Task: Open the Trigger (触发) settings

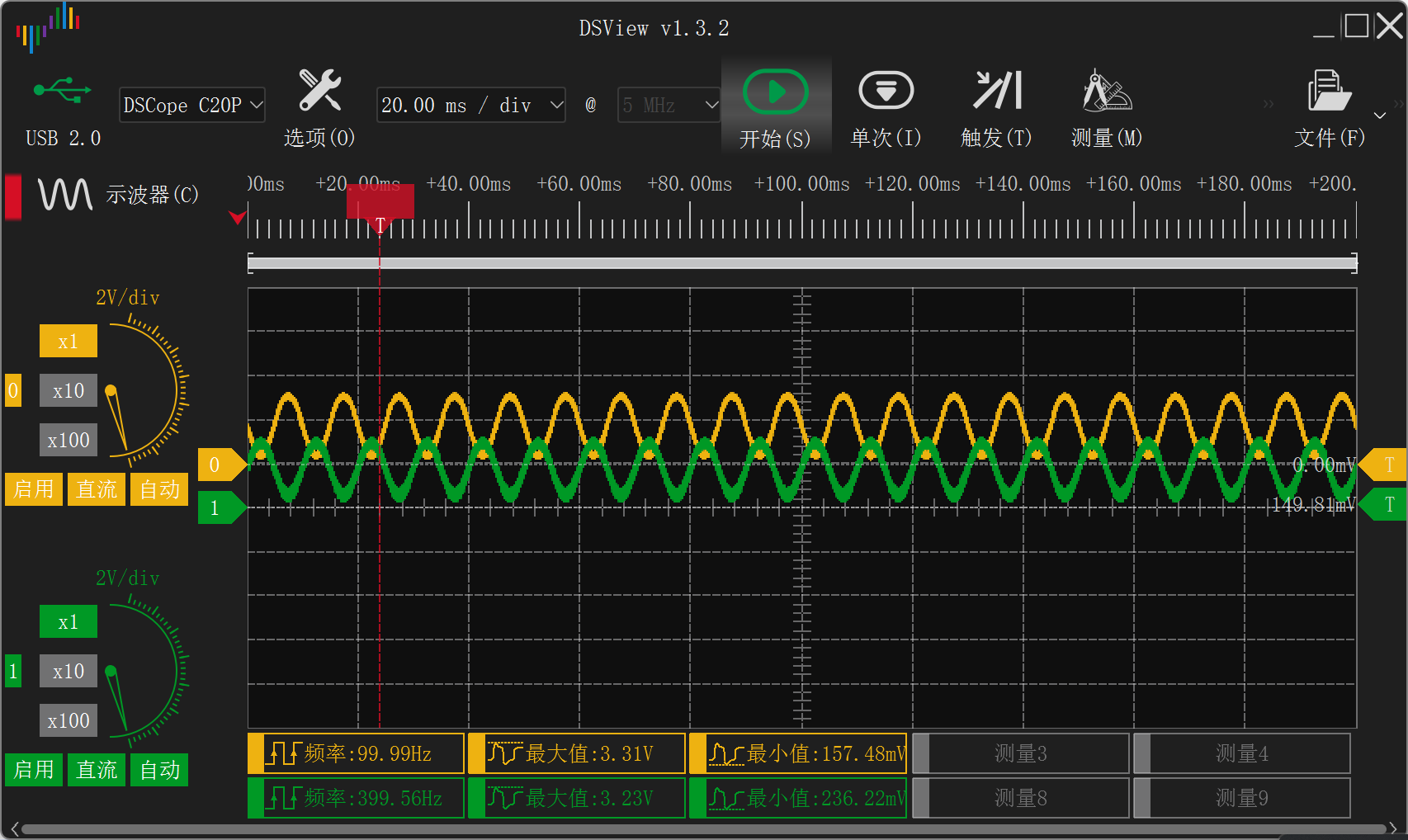Action: [997, 90]
